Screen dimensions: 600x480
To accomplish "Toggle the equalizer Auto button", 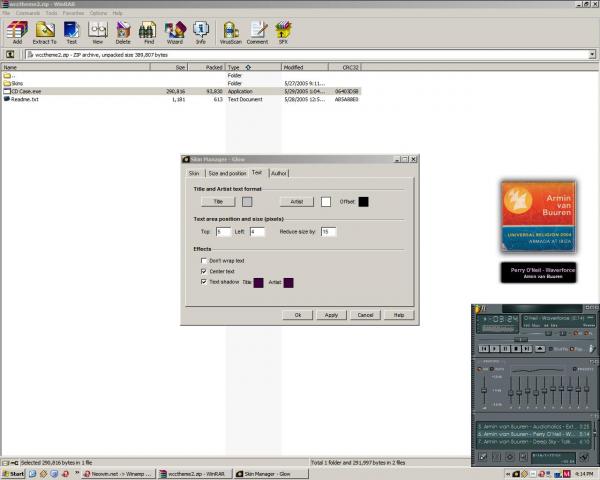I will (497, 369).
